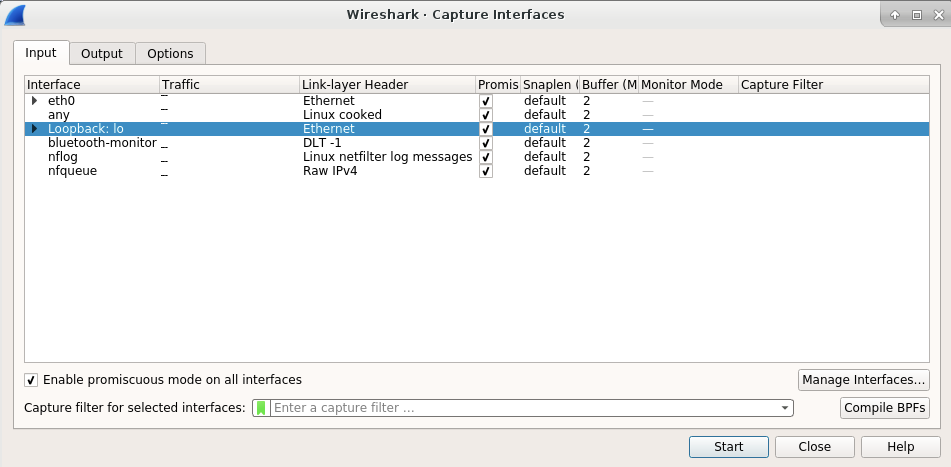Viewport: 951px width, 467px height.
Task: Click the default snaplen for nflog
Action: pyautogui.click(x=545, y=156)
